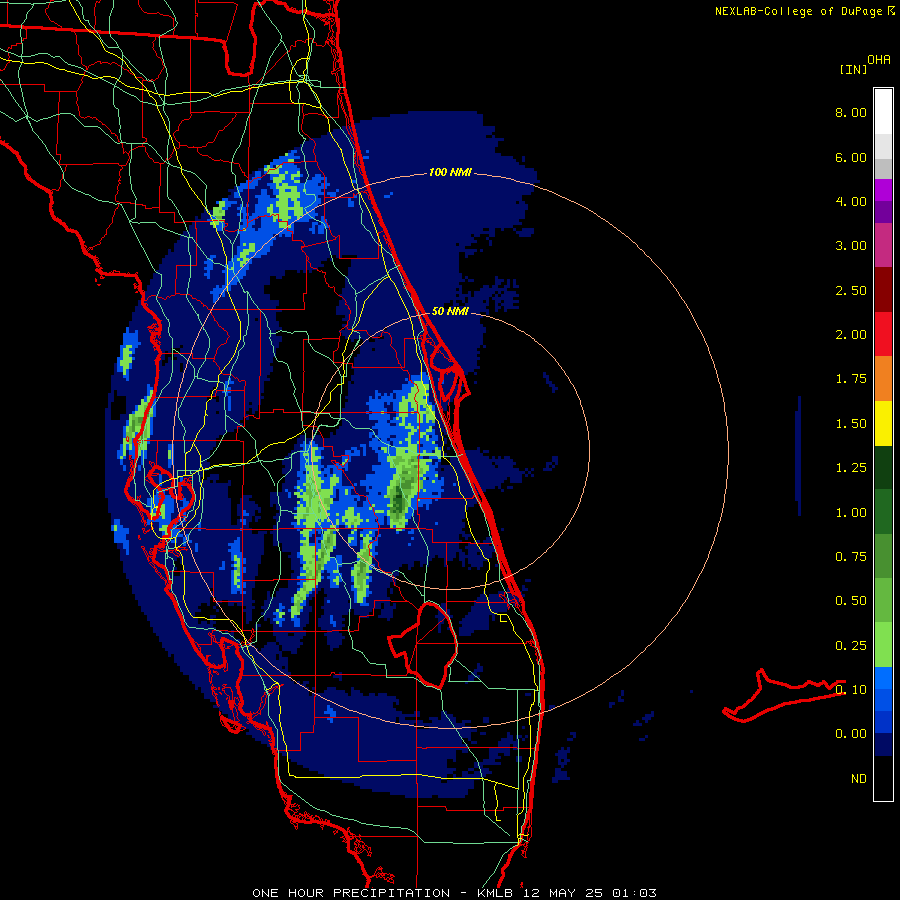Click the 3.00 legend value
This screenshot has width=900, height=900.
pos(851,246)
